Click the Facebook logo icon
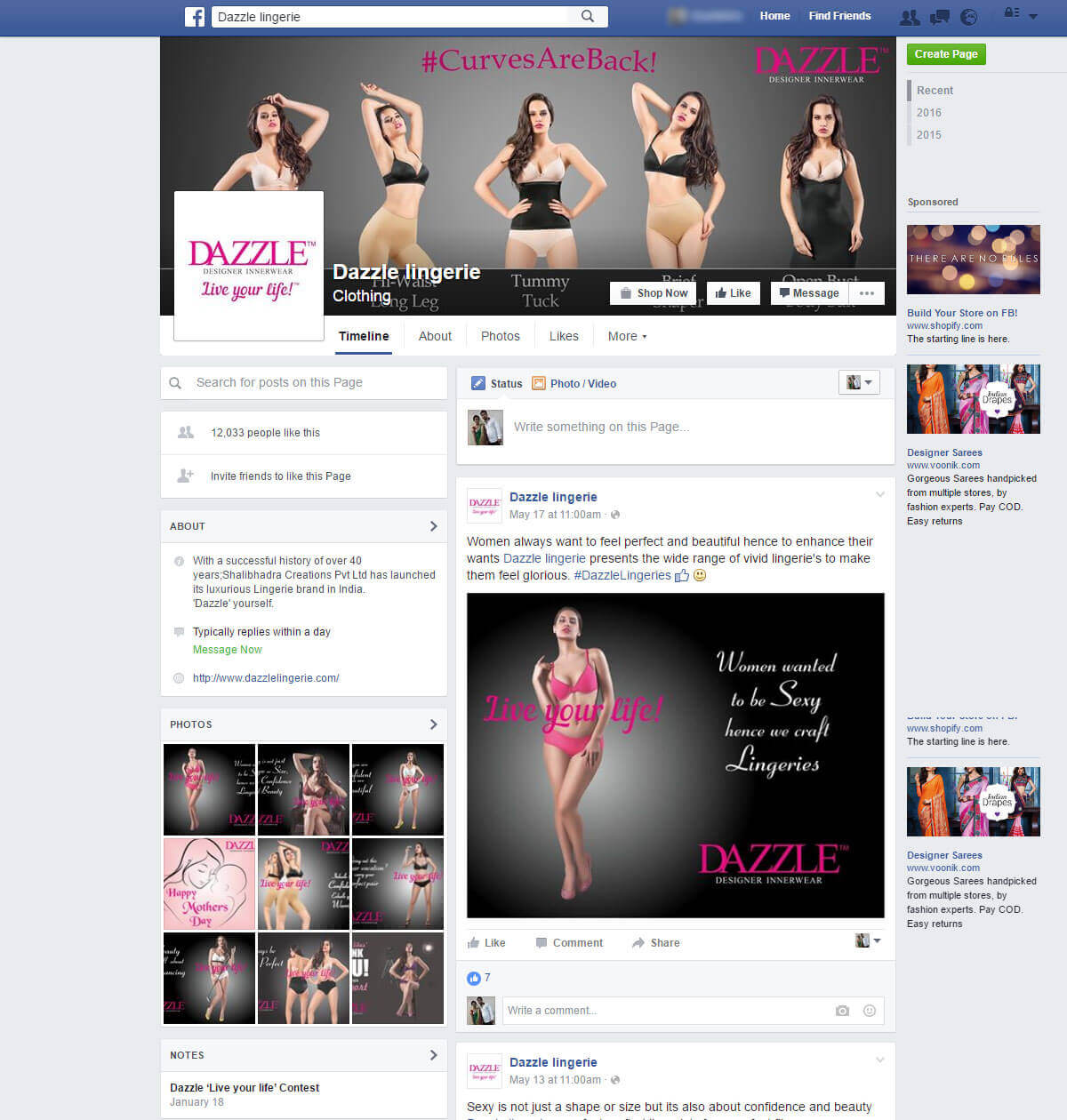Viewport: 1067px width, 1120px height. pos(195,16)
